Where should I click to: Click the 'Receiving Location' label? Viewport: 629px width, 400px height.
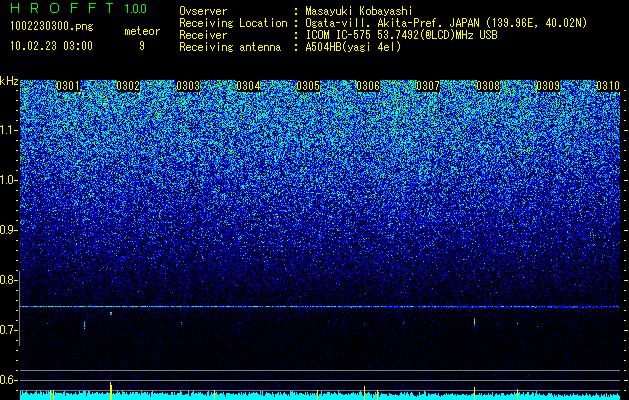(233, 23)
